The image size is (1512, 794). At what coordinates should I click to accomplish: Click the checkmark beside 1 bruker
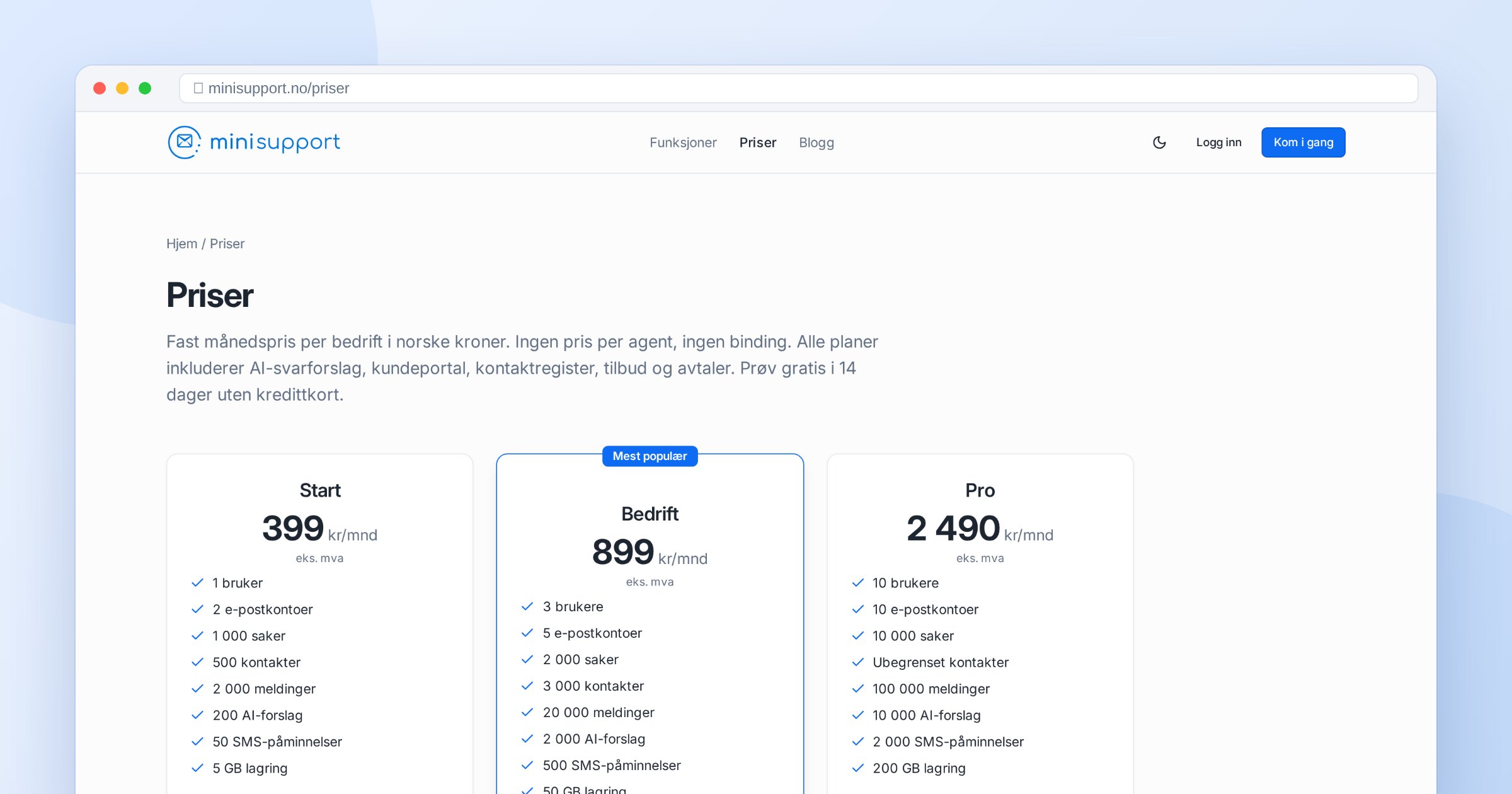pos(197,583)
